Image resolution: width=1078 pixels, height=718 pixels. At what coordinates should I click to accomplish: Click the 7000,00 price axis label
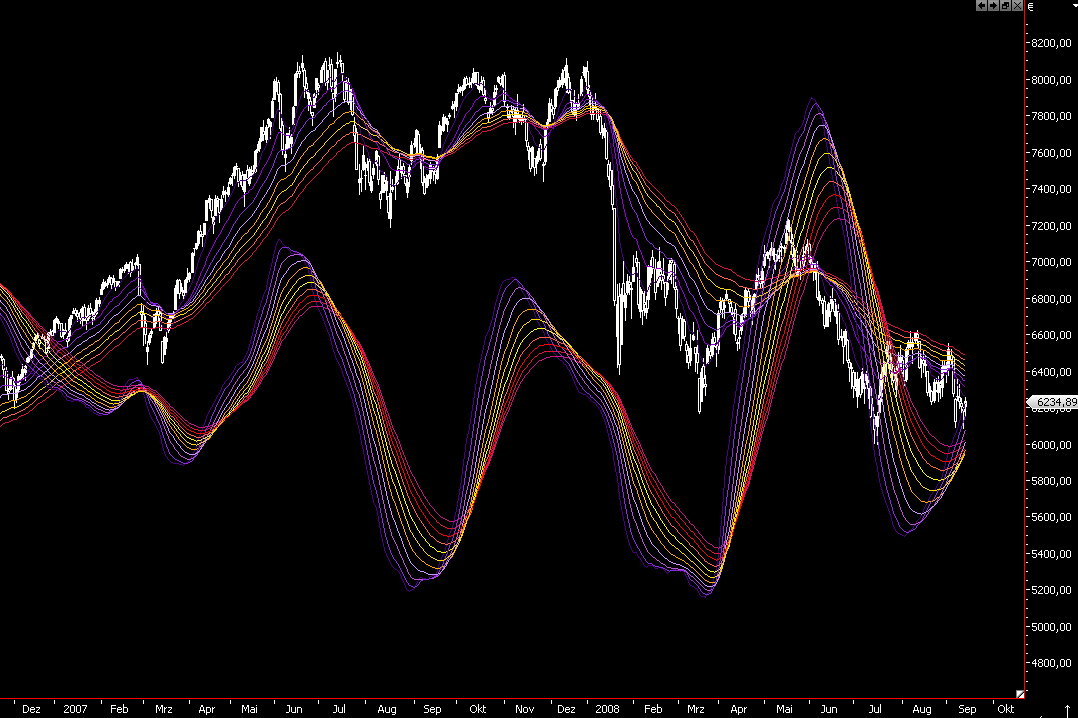click(1051, 262)
